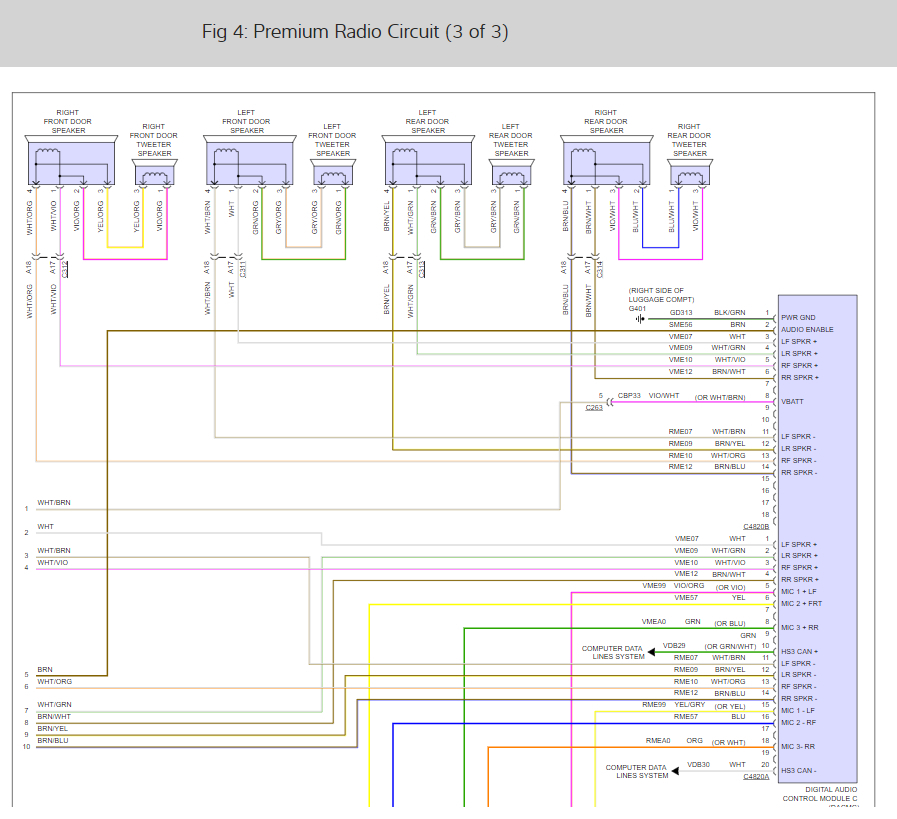This screenshot has width=897, height=819.
Task: Click the AUDIO ENABLE pin label
Action: (x=807, y=329)
